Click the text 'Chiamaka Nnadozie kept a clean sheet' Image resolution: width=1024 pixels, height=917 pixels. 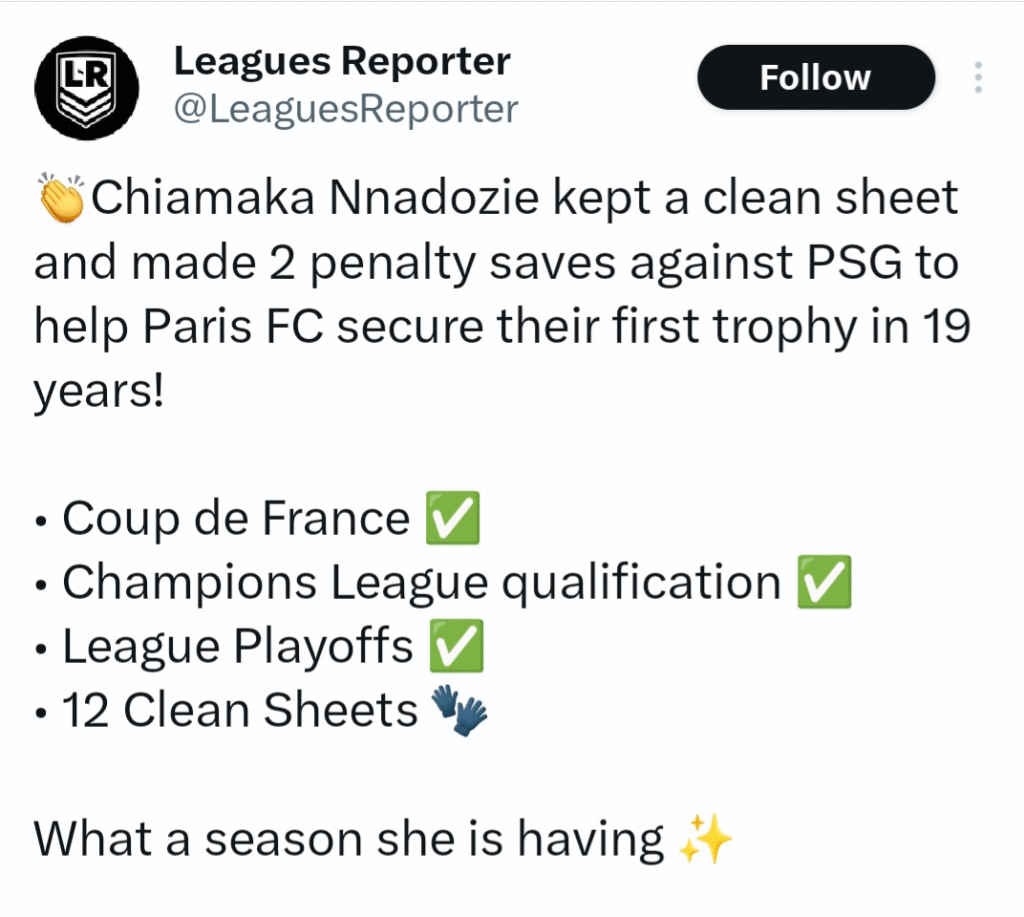[x=524, y=198]
